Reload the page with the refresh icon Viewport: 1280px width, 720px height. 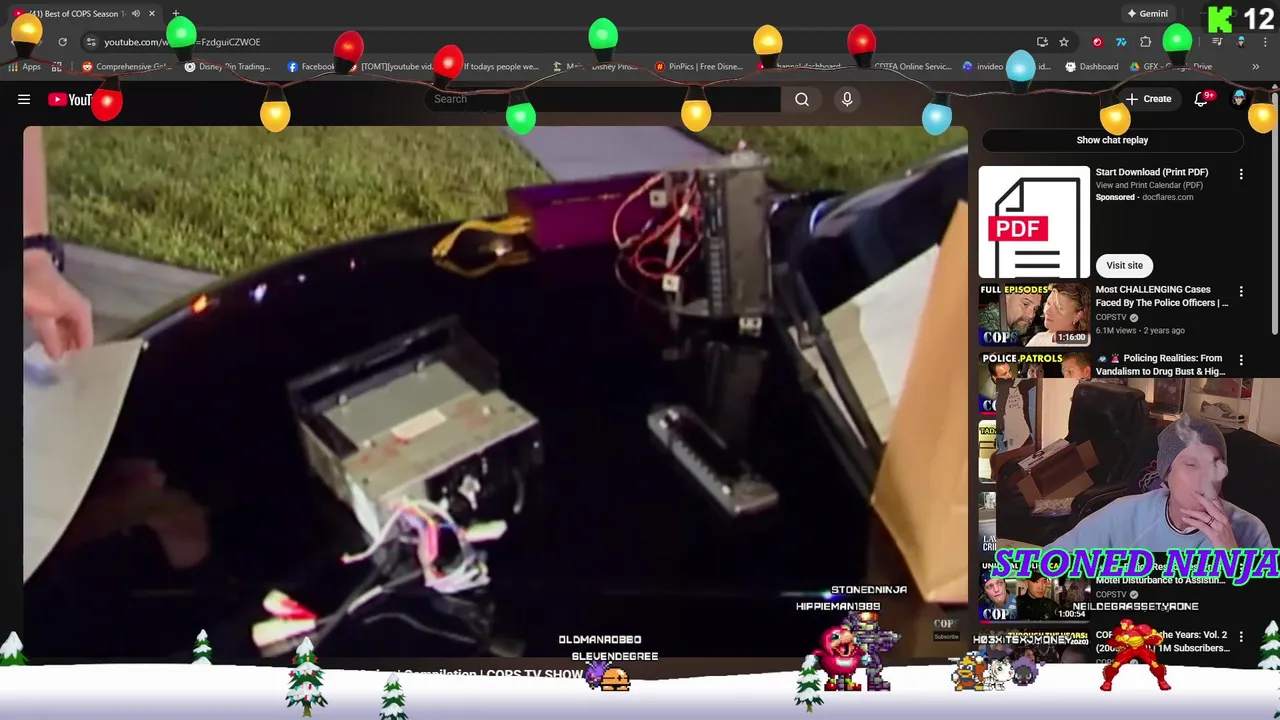point(62,42)
